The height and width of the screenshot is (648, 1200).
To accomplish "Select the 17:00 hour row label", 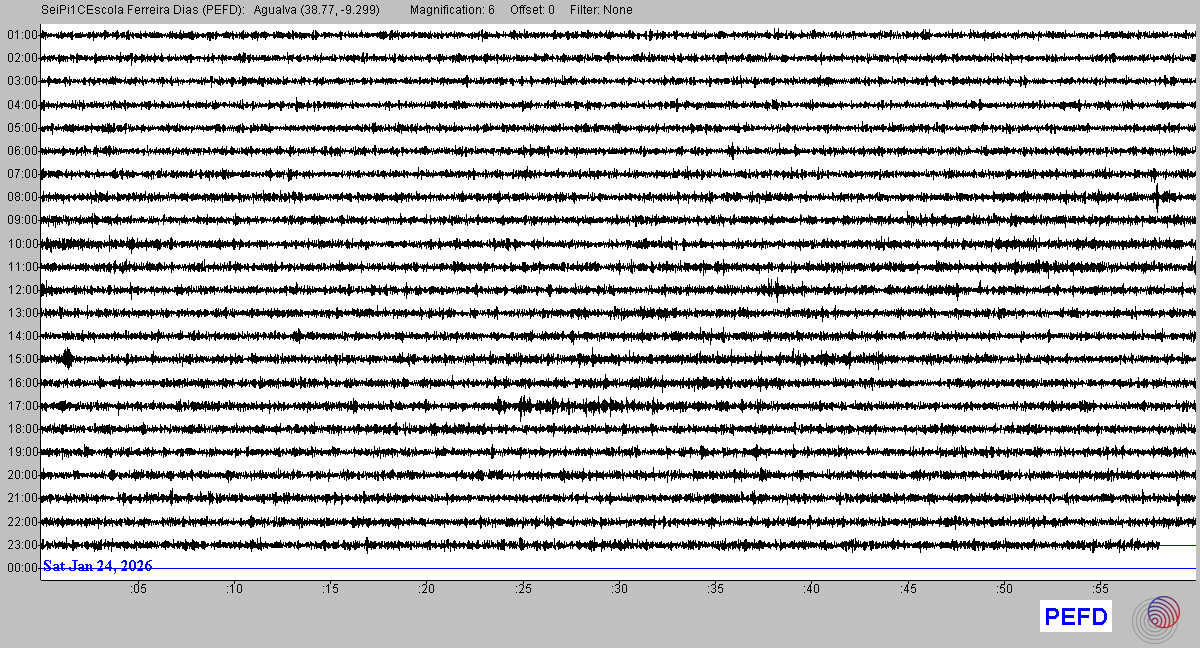I will coord(21,406).
